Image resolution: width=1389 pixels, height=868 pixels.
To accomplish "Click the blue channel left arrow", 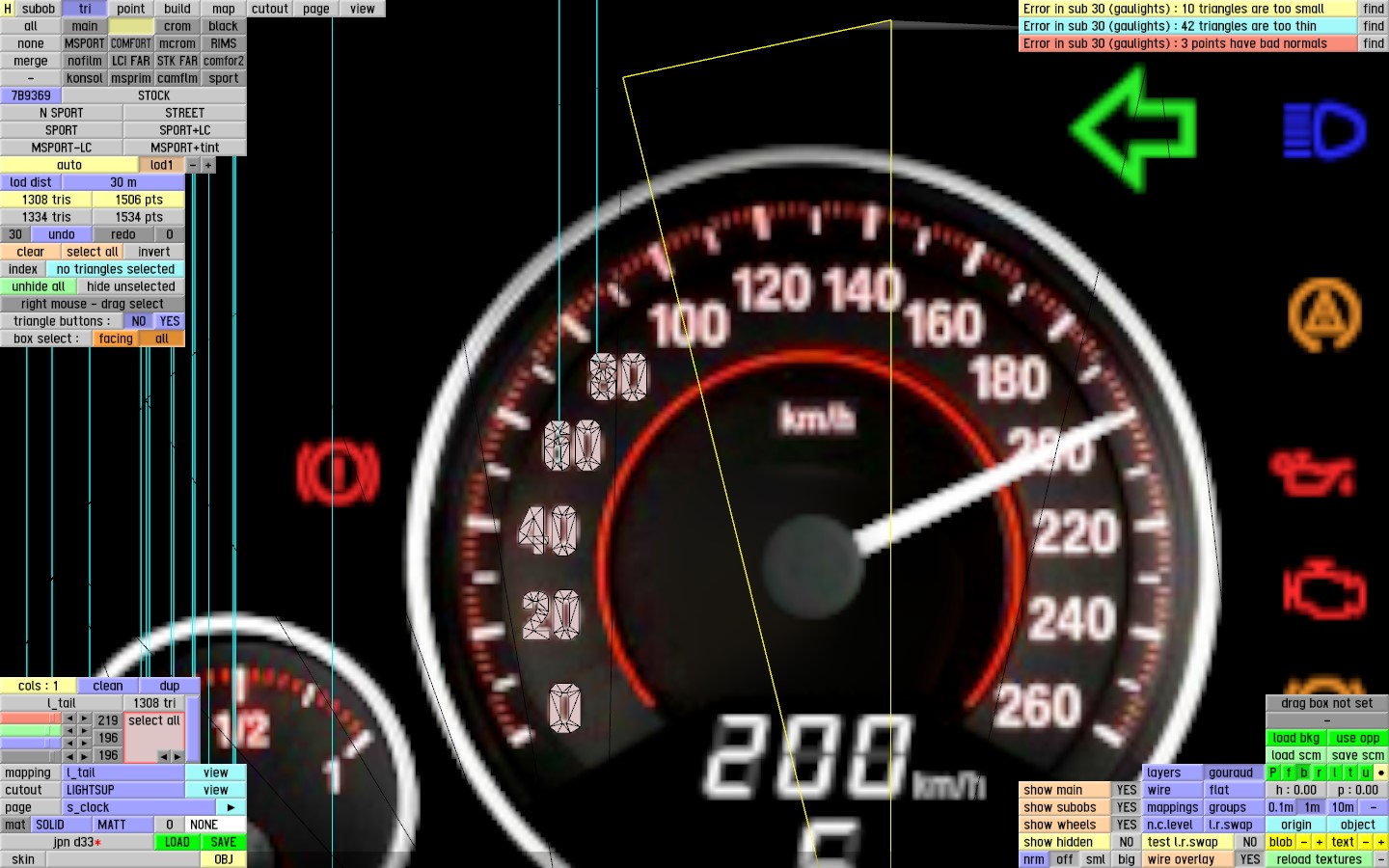I will pyautogui.click(x=68, y=745).
